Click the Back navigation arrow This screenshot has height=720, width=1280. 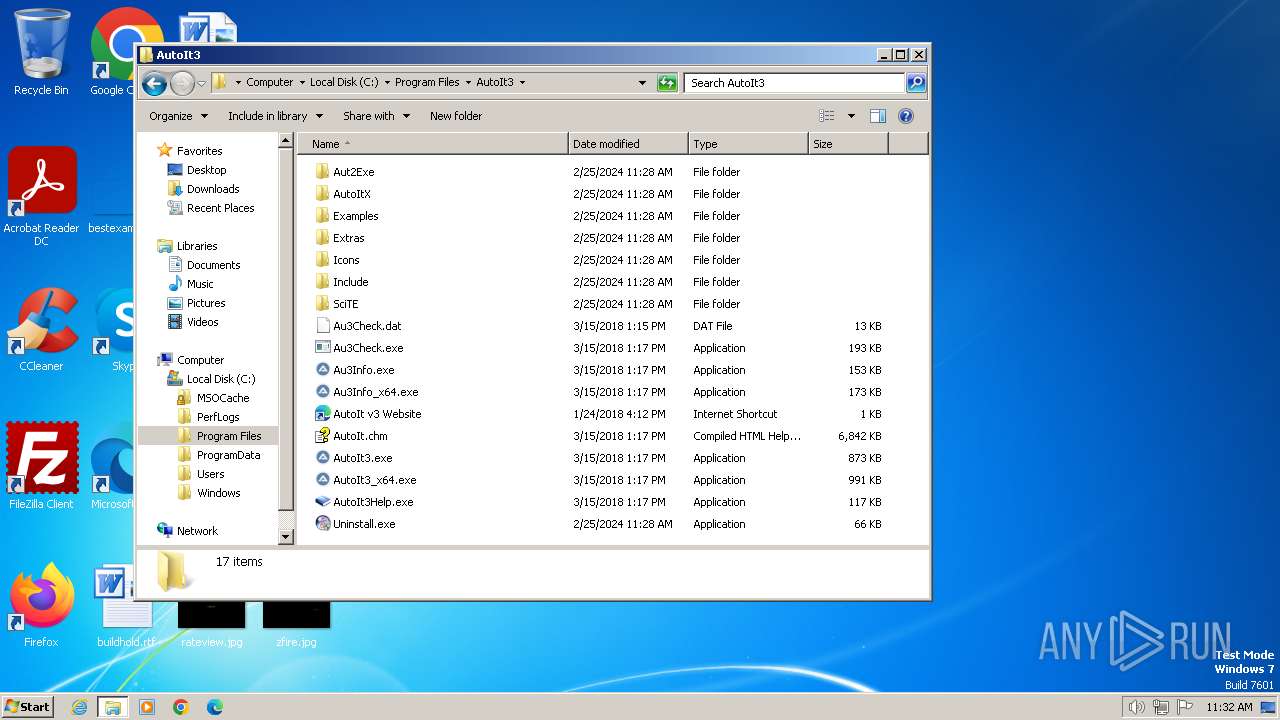pos(154,84)
